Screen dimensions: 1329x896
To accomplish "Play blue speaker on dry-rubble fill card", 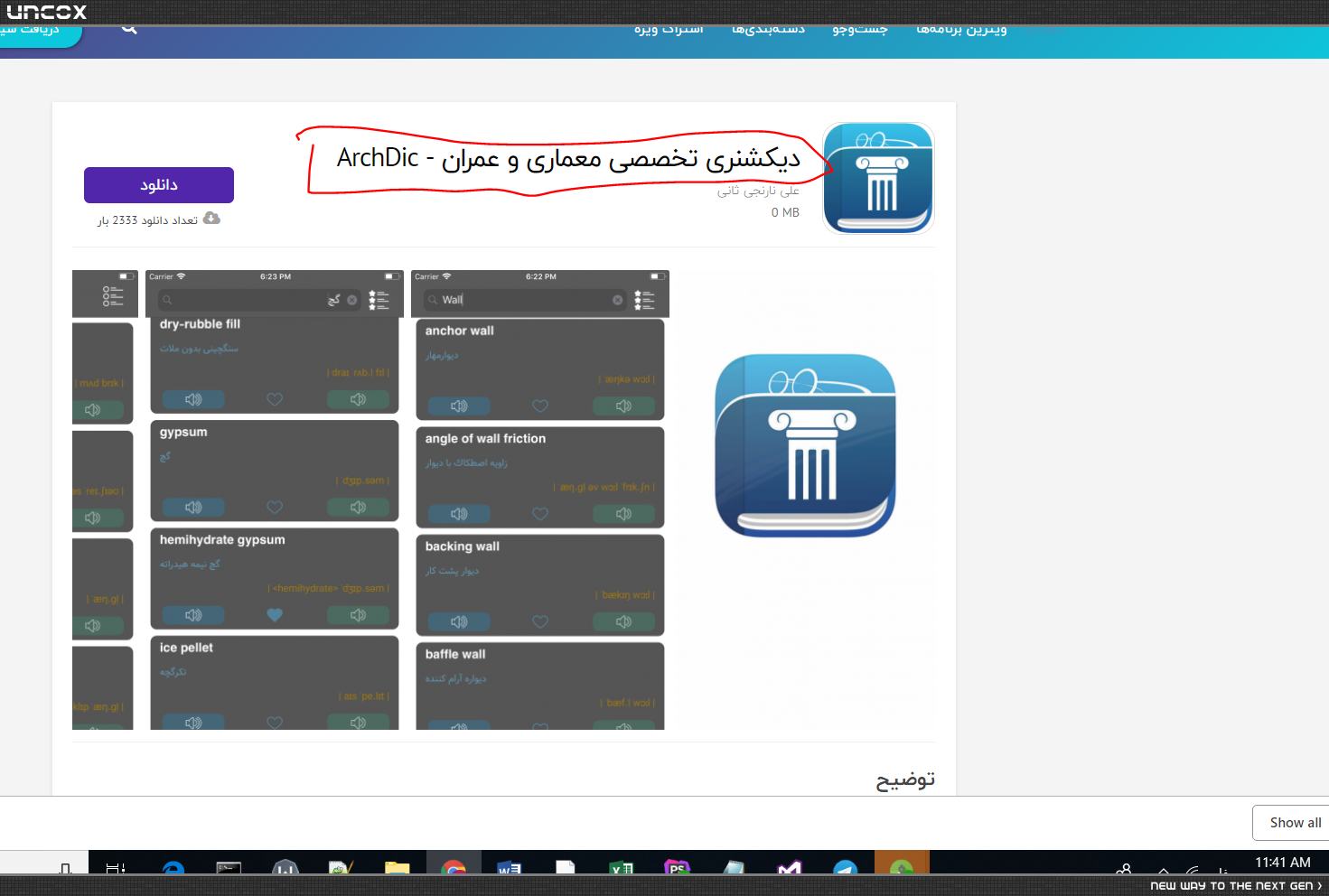I will pos(193,399).
